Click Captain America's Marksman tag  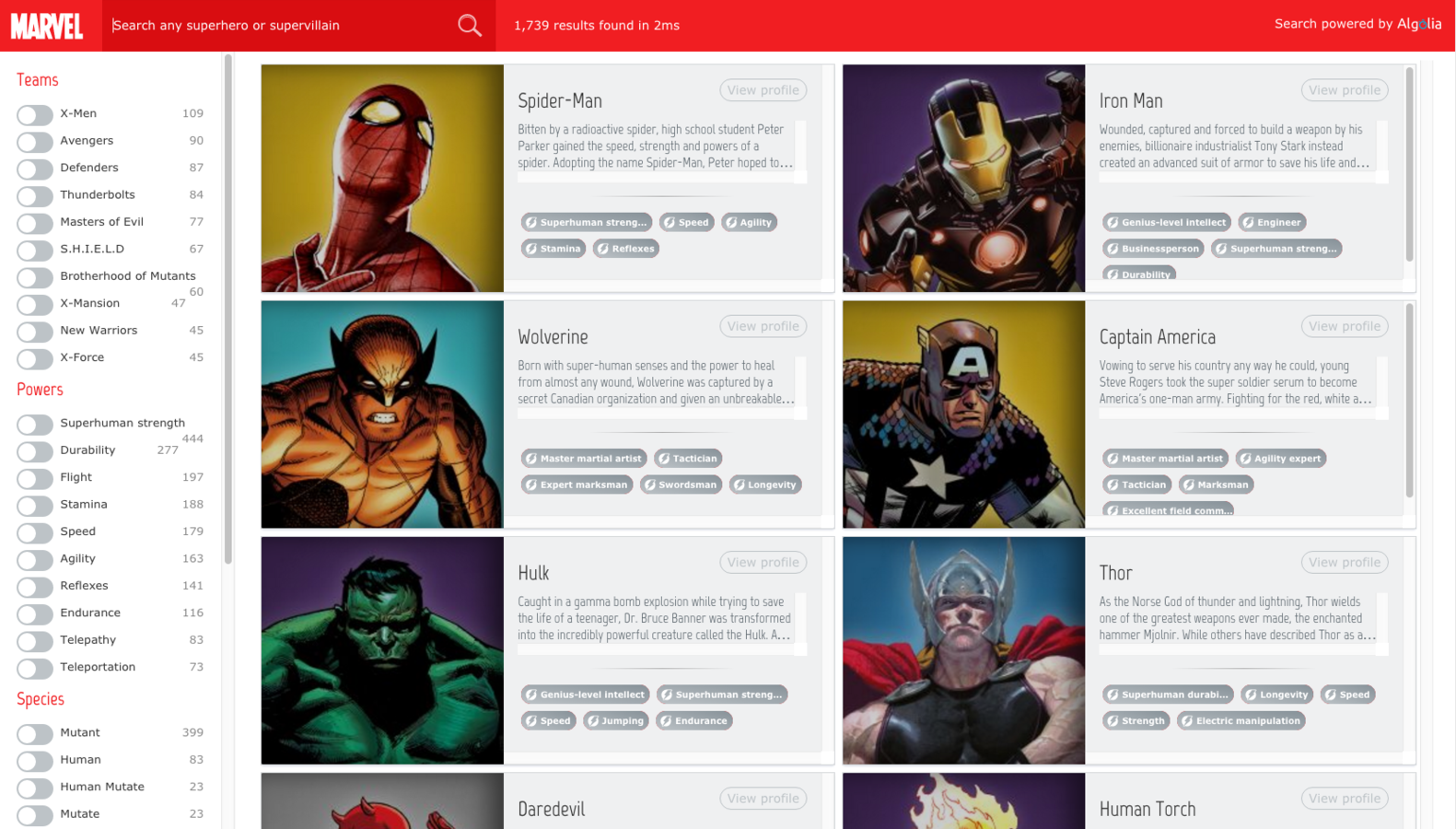[1217, 485]
